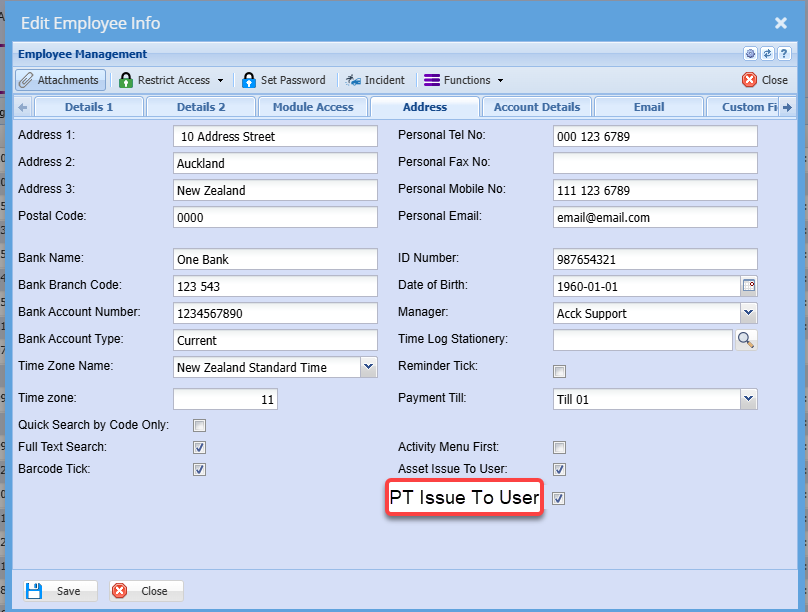Open the Functions dropdown menu
808x612 pixels.
point(463,80)
